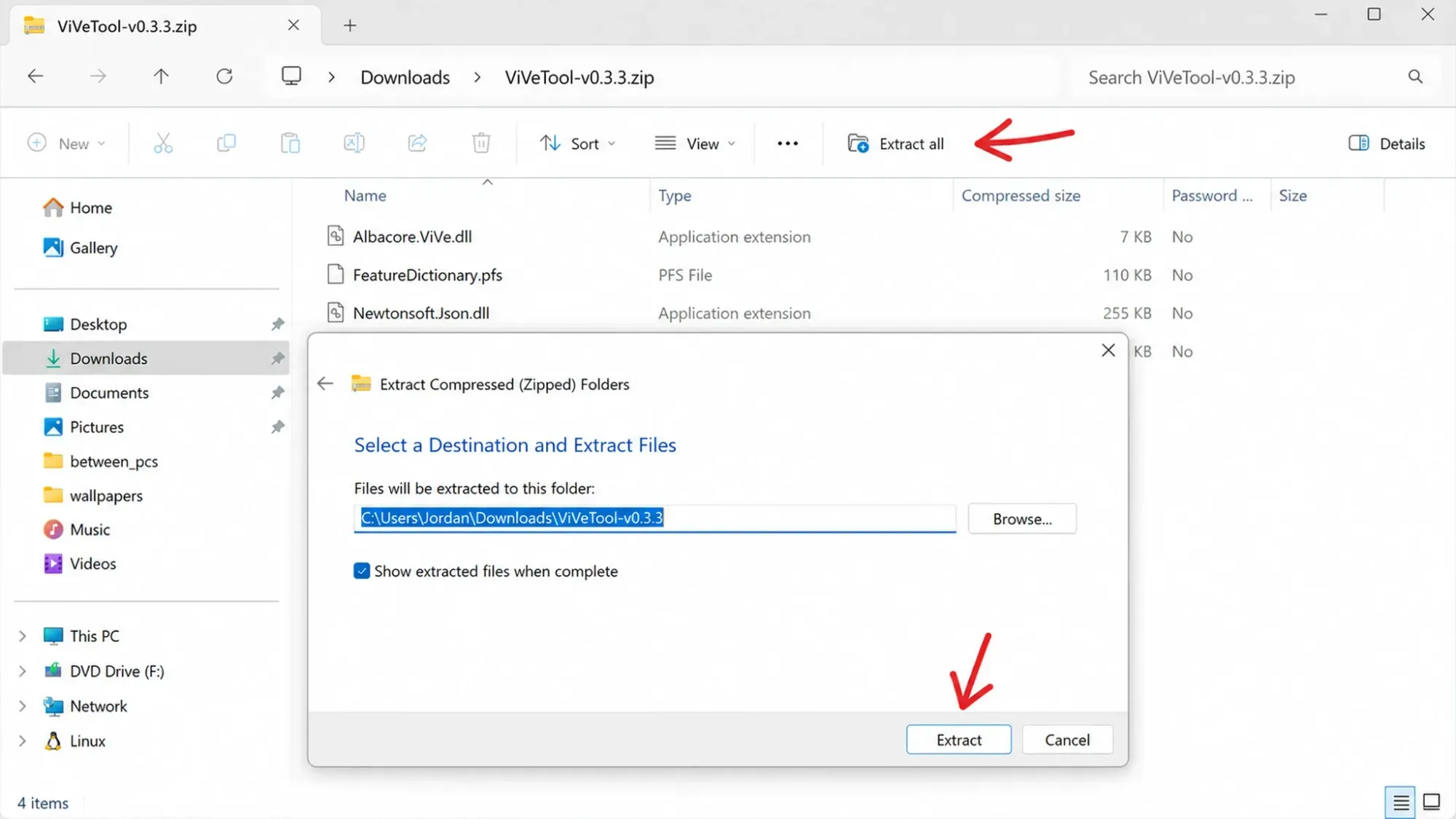The width and height of the screenshot is (1456, 819).
Task: Click ViVeTool-v0.3.3.zip breadcrumb segment
Action: [x=579, y=77]
